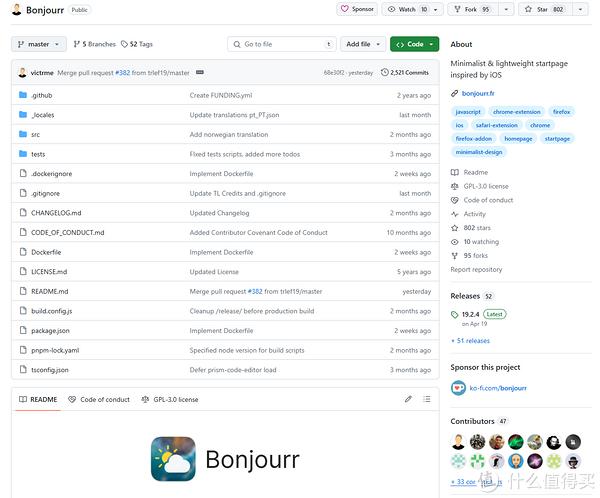Open CODE_OF_CONDUCT.md file
The image size is (600, 498).
pyautogui.click(x=67, y=232)
